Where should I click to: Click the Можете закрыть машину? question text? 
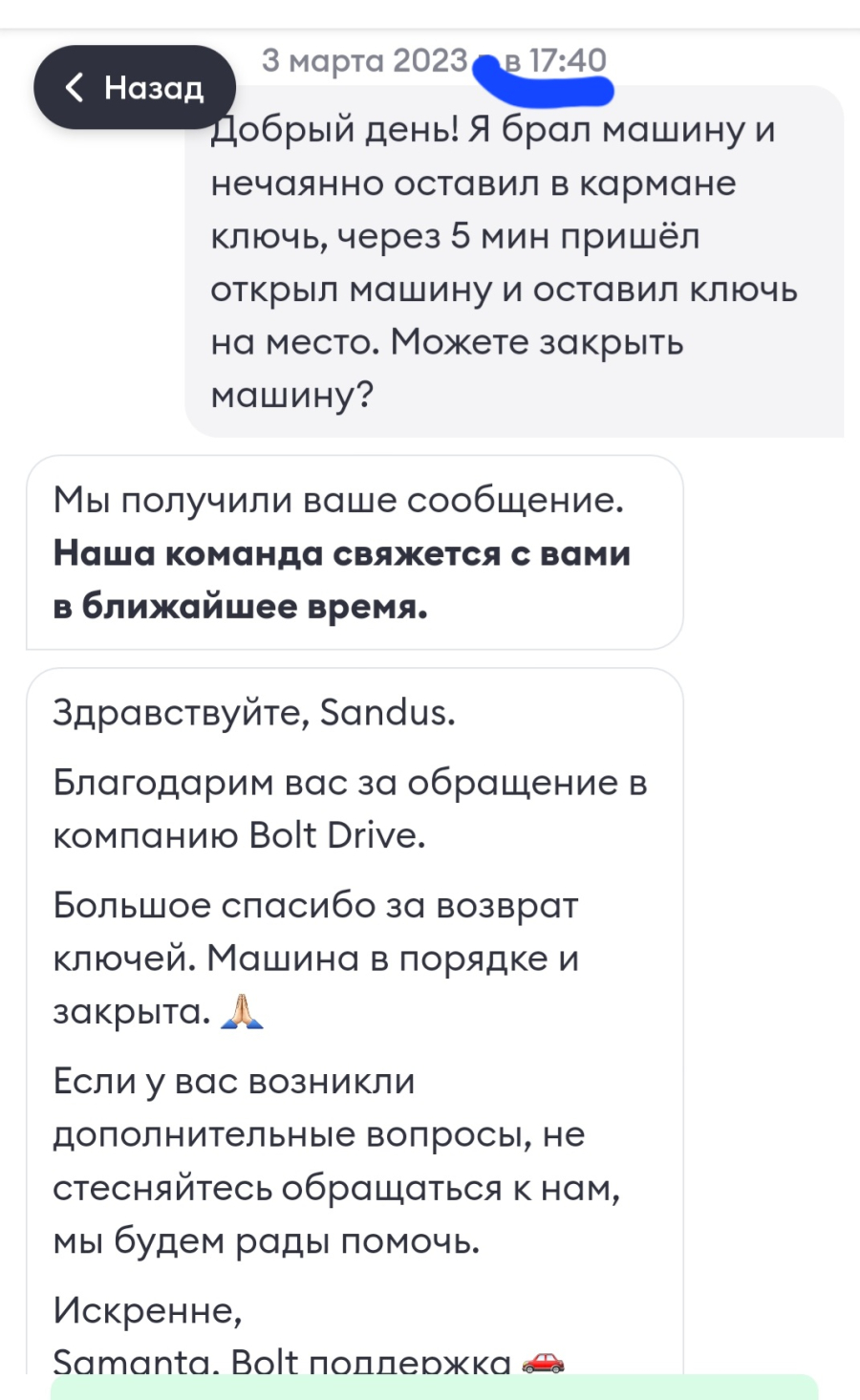point(447,368)
